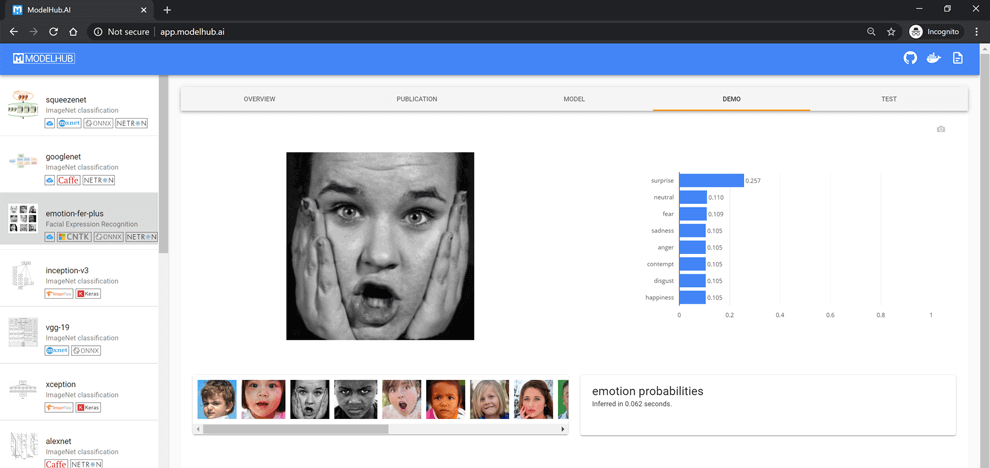
Task: Select the squeezenet model in sidebar
Action: (x=79, y=107)
